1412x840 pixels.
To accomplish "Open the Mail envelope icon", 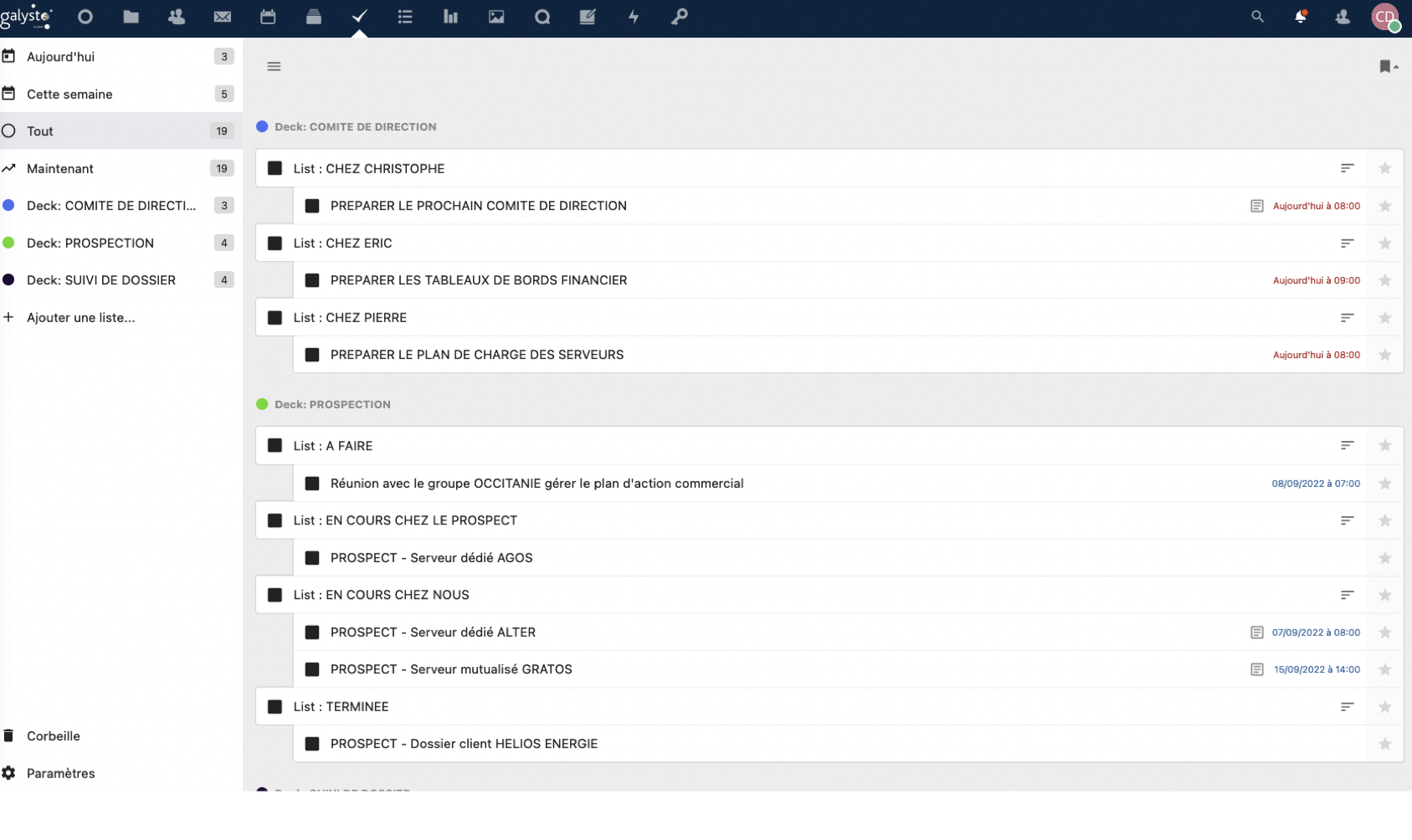I will [x=222, y=17].
